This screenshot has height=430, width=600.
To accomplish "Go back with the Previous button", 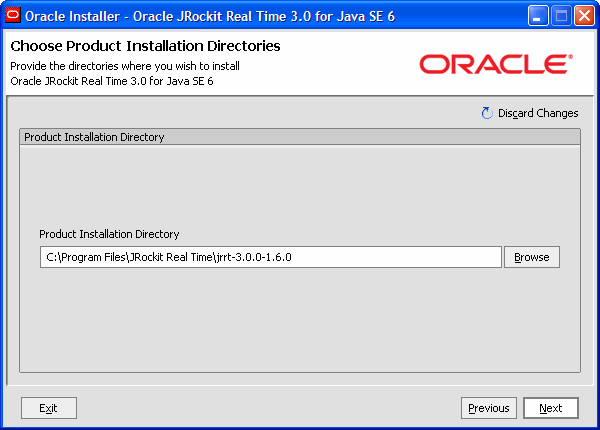I will click(489, 408).
